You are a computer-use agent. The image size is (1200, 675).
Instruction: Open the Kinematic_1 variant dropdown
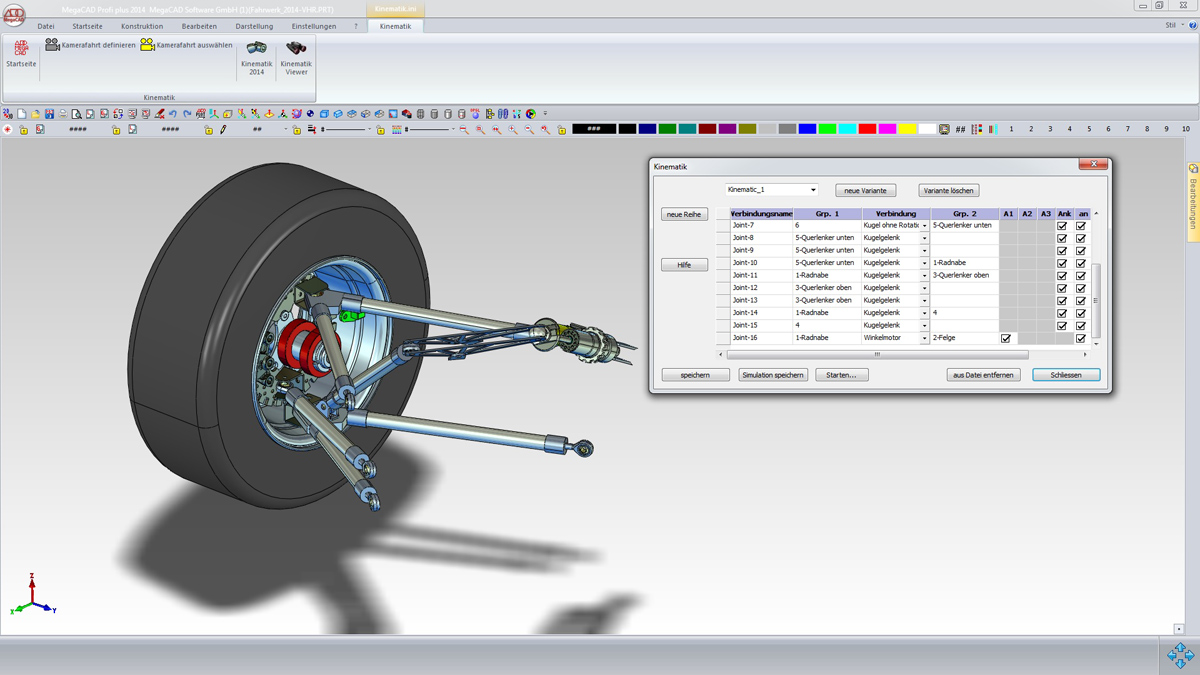click(813, 190)
